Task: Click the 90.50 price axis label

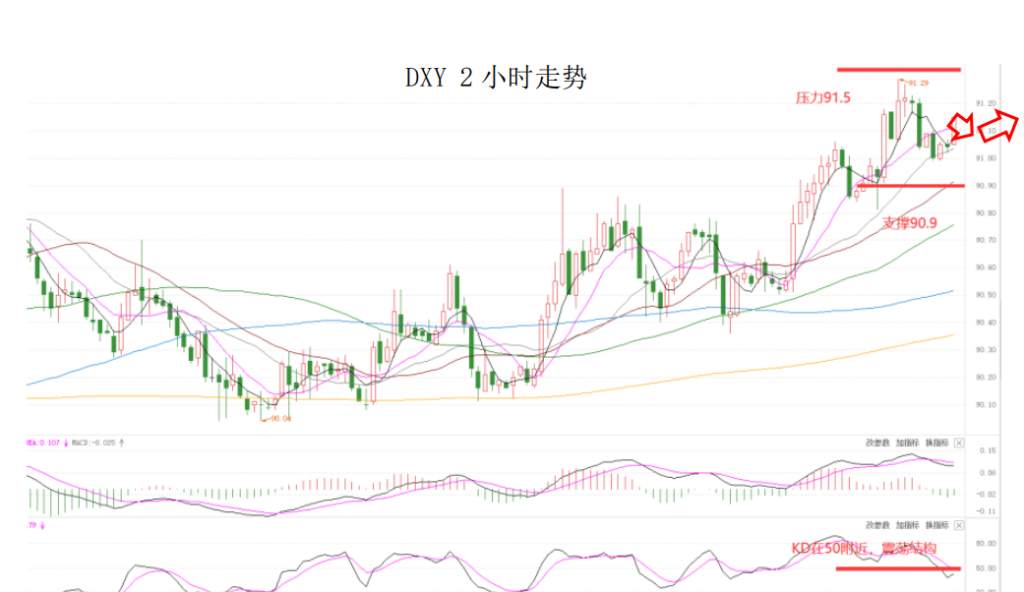Action: click(986, 295)
